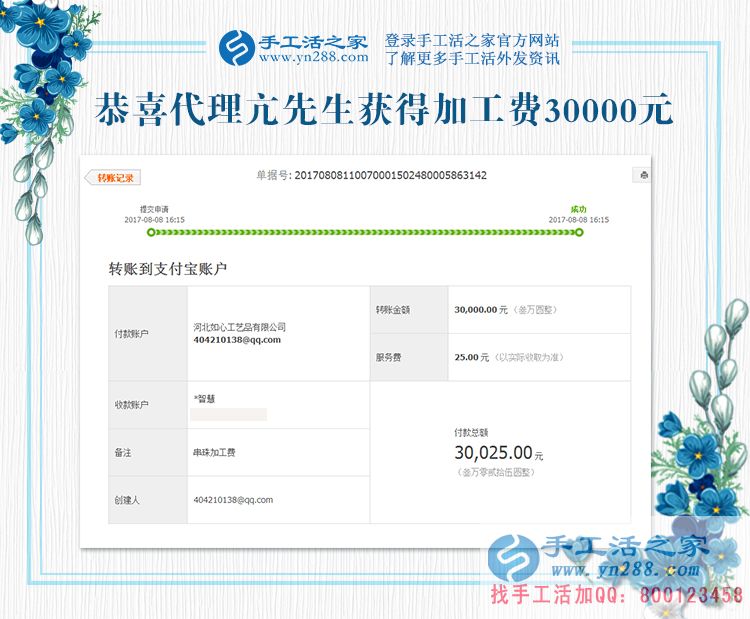
Task: Open the www.yn288.com link in header
Action: tap(314, 58)
